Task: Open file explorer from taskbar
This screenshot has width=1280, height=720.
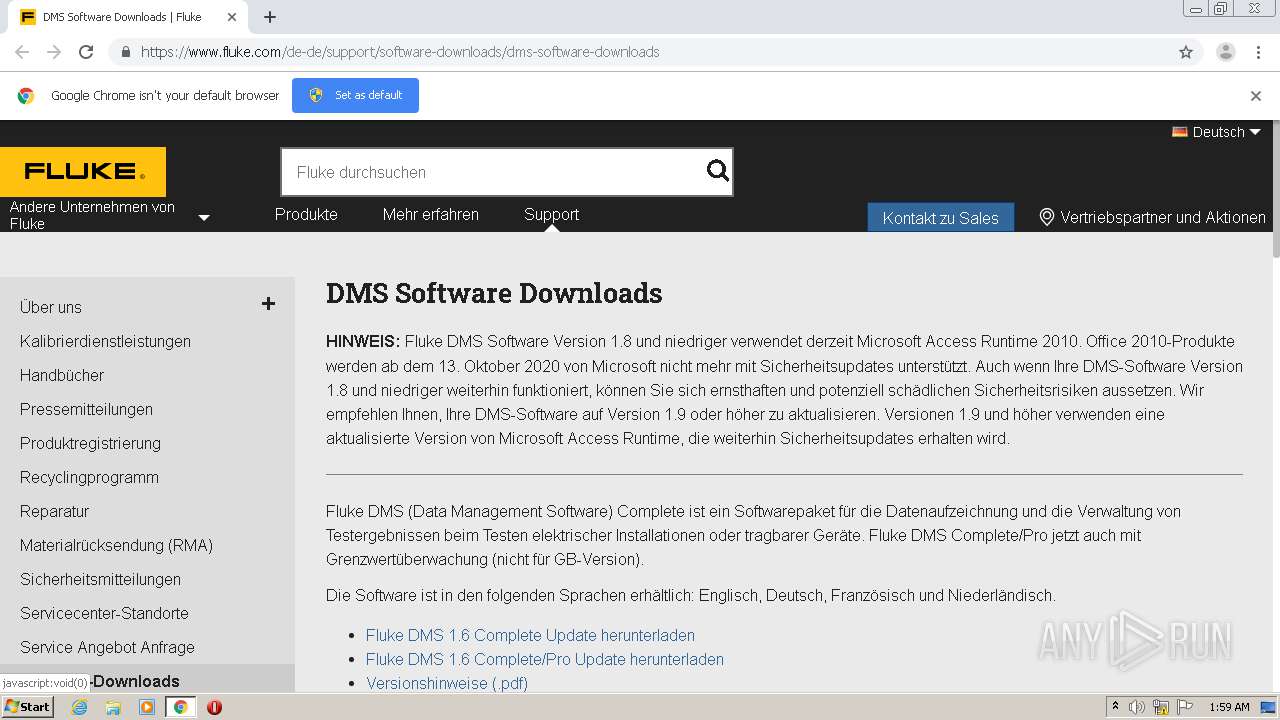Action: pyautogui.click(x=113, y=707)
